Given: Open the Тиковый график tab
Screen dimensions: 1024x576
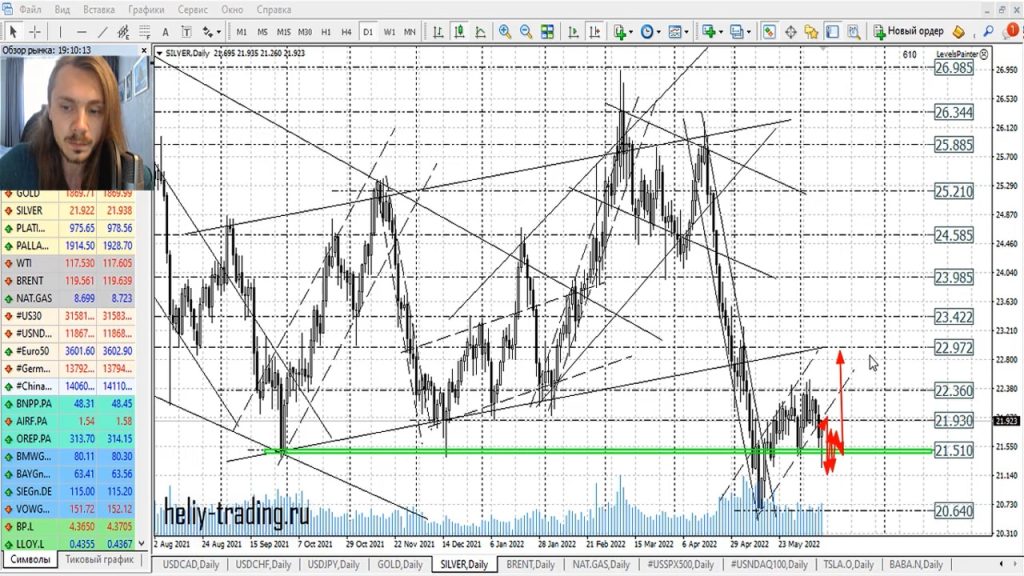Looking at the screenshot, I should click(99, 561).
